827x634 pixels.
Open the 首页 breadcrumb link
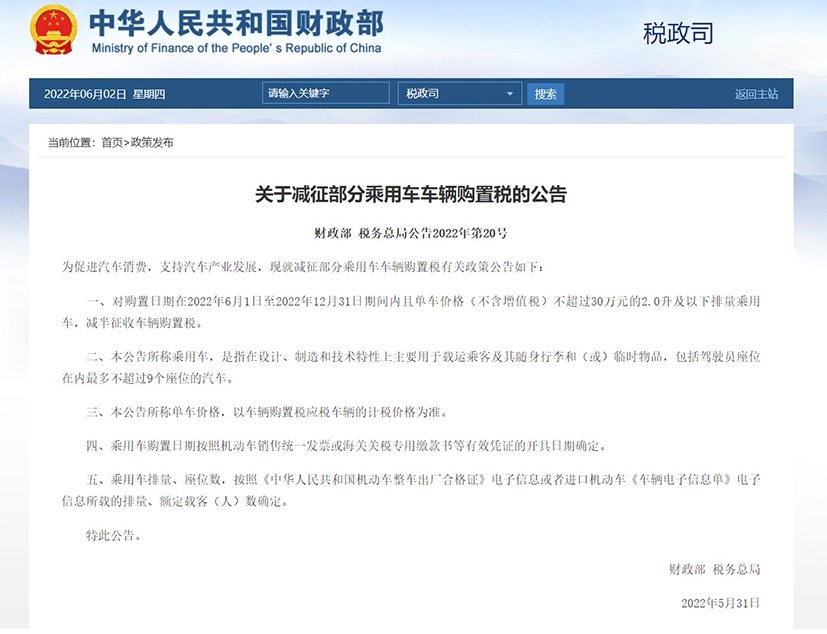click(112, 142)
